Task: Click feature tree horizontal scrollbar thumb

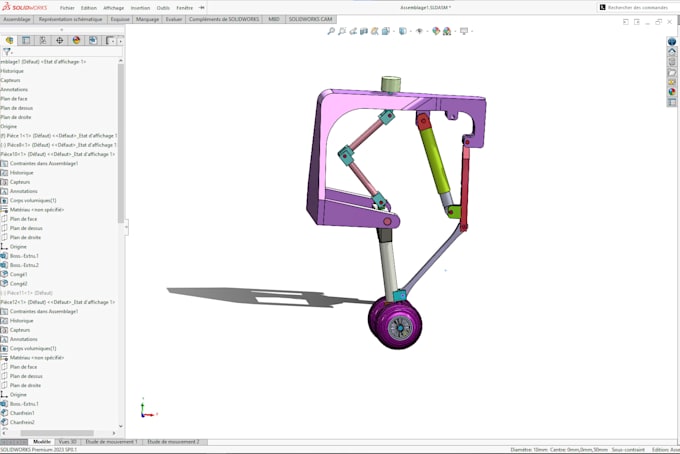Action: pyautogui.click(x=57, y=433)
